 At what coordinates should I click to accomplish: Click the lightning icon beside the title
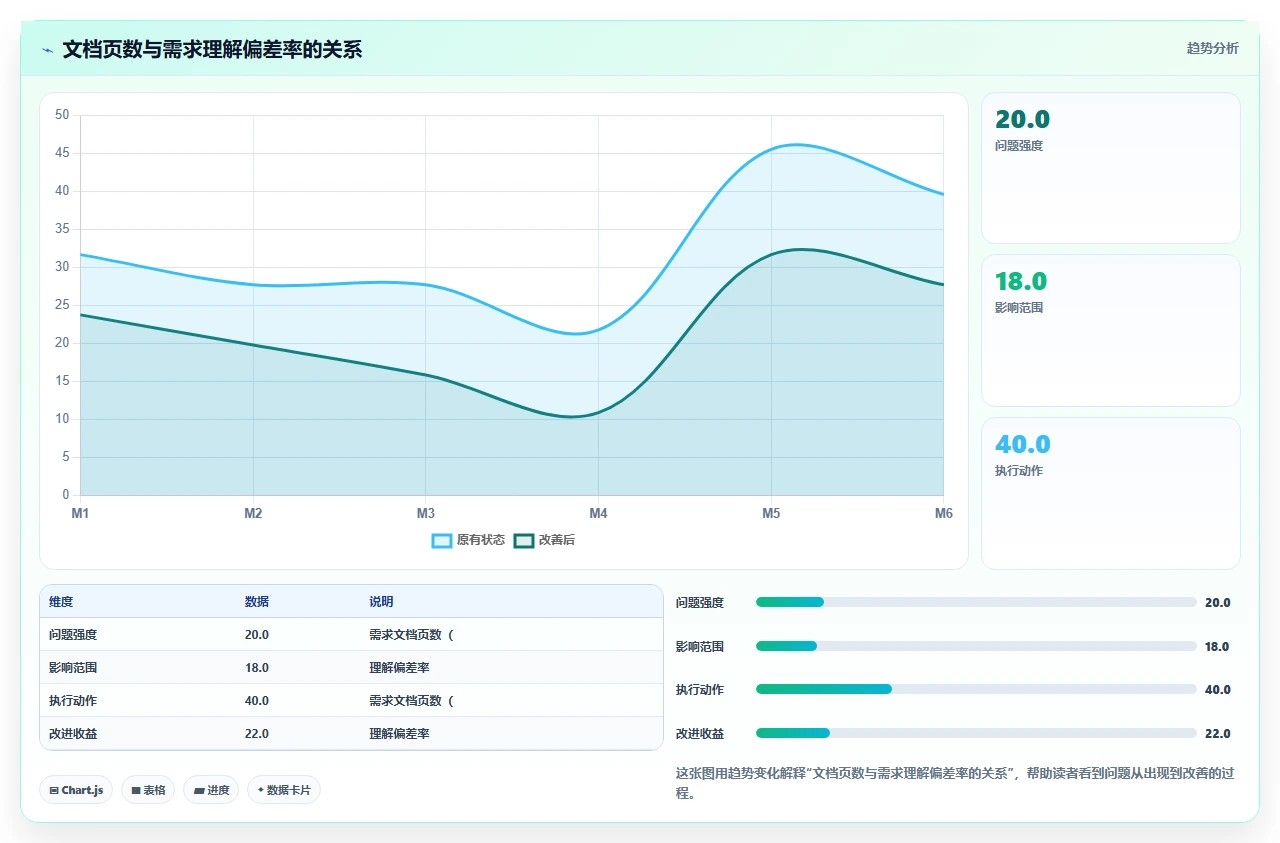click(x=47, y=49)
